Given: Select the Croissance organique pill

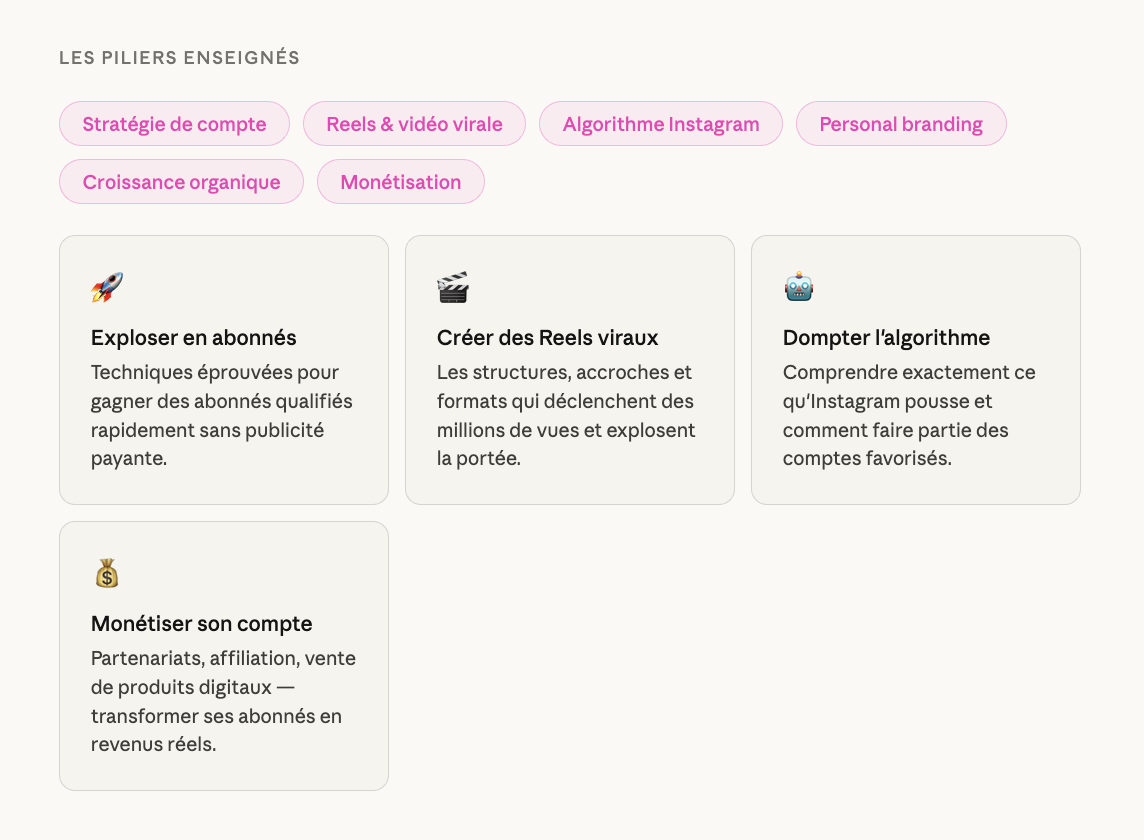Looking at the screenshot, I should tap(181, 182).
